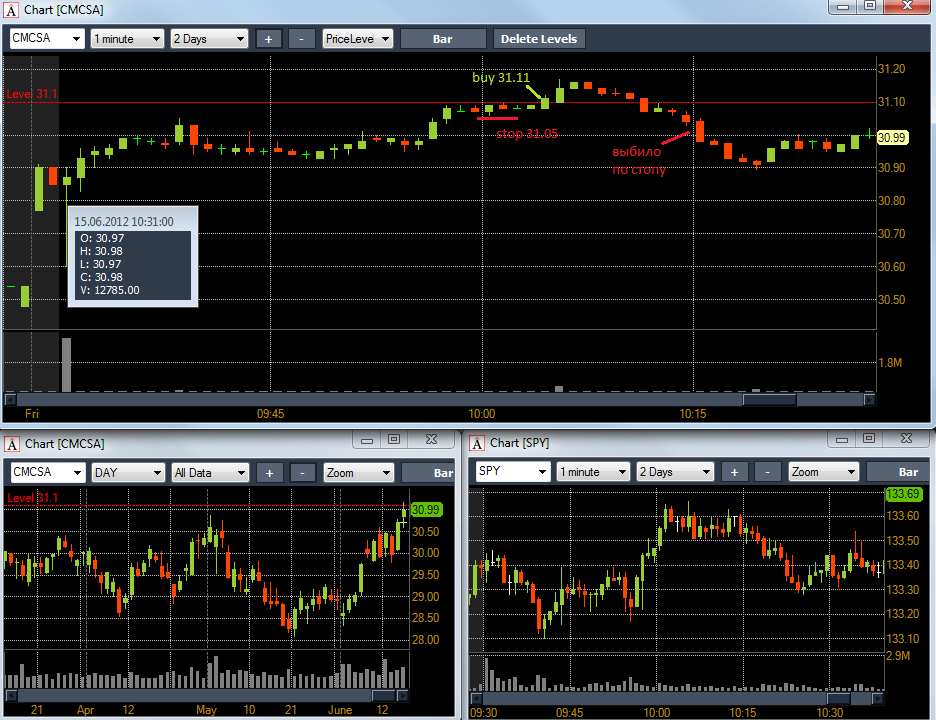The height and width of the screenshot is (720, 936).
Task: Click the top chart horizontal scrollbar thumb
Action: tap(769, 399)
